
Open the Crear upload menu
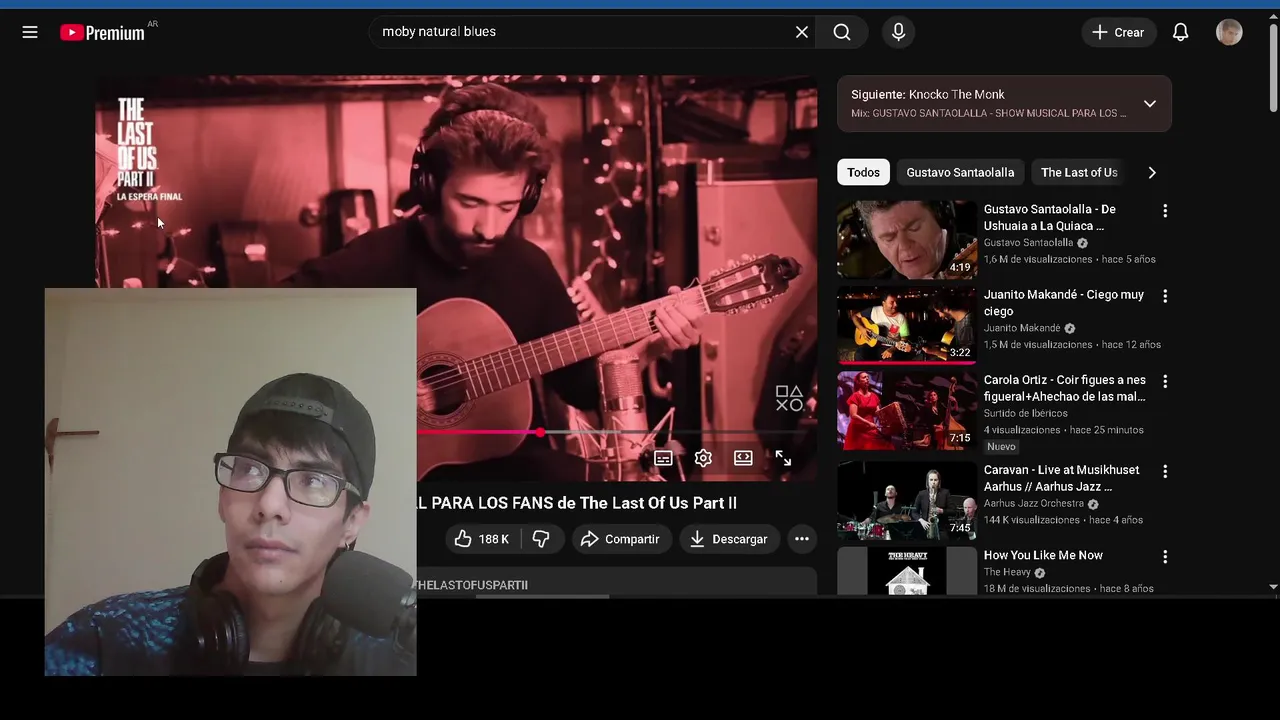pos(1118,32)
